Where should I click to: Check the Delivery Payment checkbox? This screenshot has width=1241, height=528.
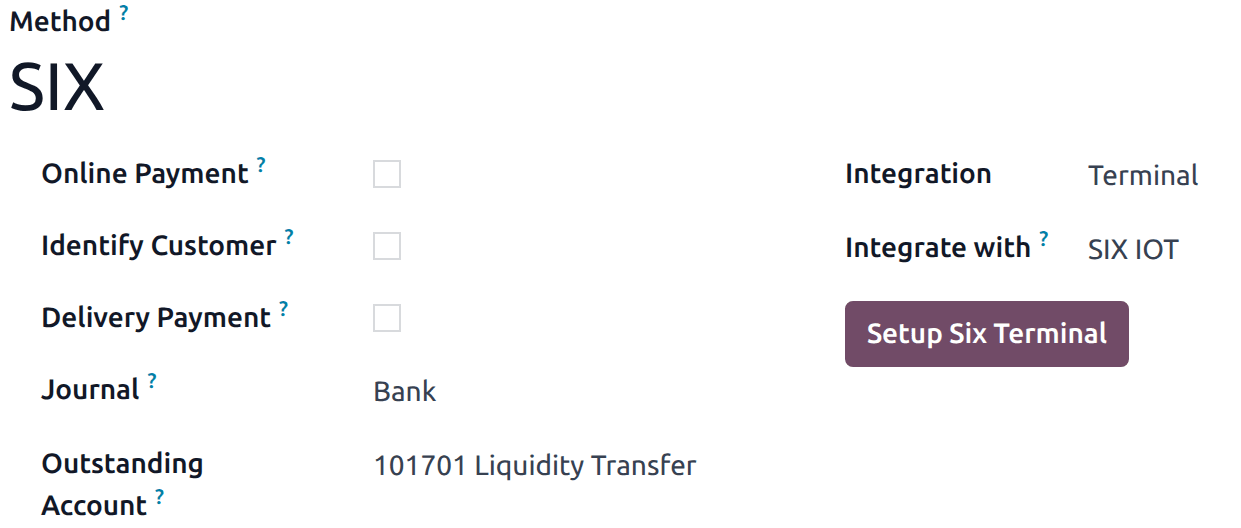pyautogui.click(x=387, y=319)
